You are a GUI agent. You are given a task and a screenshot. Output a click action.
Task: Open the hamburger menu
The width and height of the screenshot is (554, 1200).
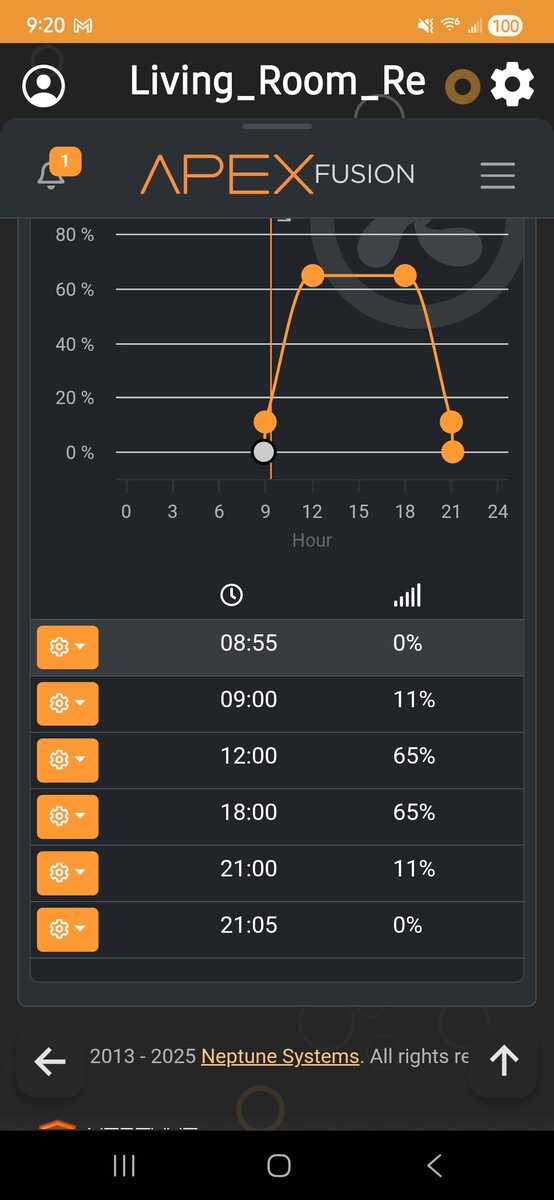pos(497,175)
